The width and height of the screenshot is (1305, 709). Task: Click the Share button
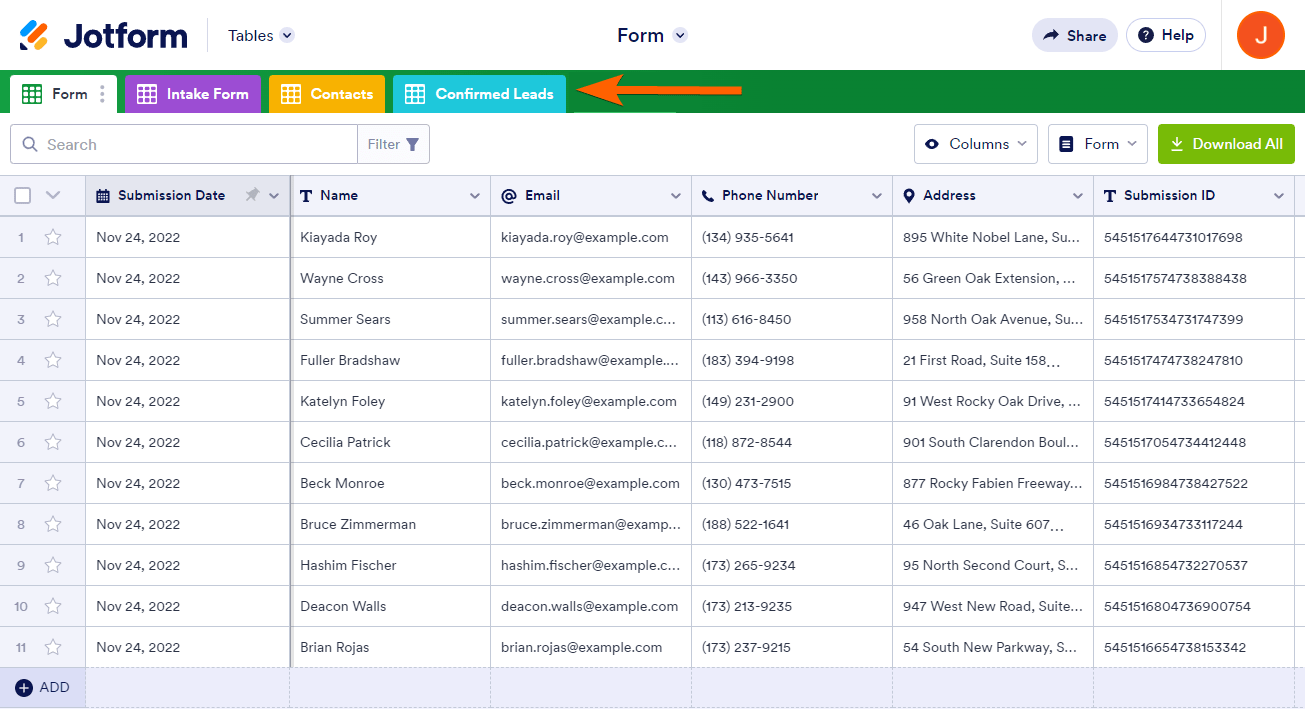point(1074,35)
